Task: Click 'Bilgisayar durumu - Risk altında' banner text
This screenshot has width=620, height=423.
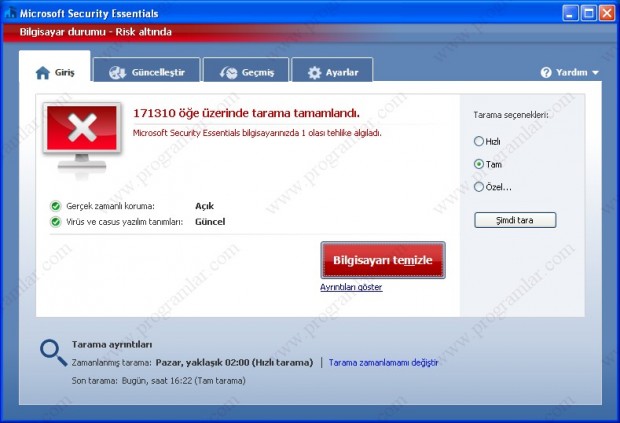Action: click(x=96, y=32)
